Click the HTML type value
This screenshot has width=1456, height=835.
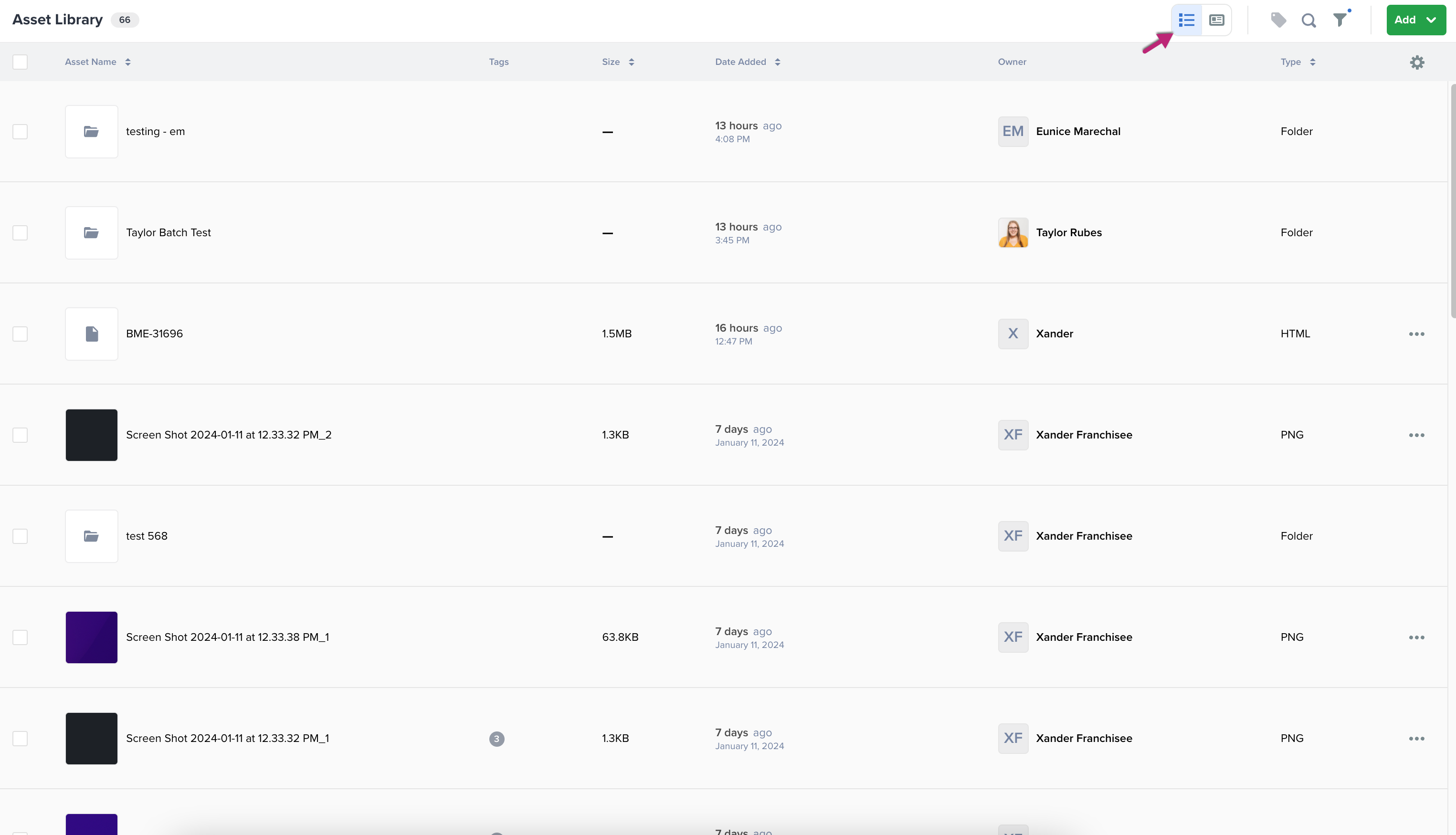click(1296, 334)
